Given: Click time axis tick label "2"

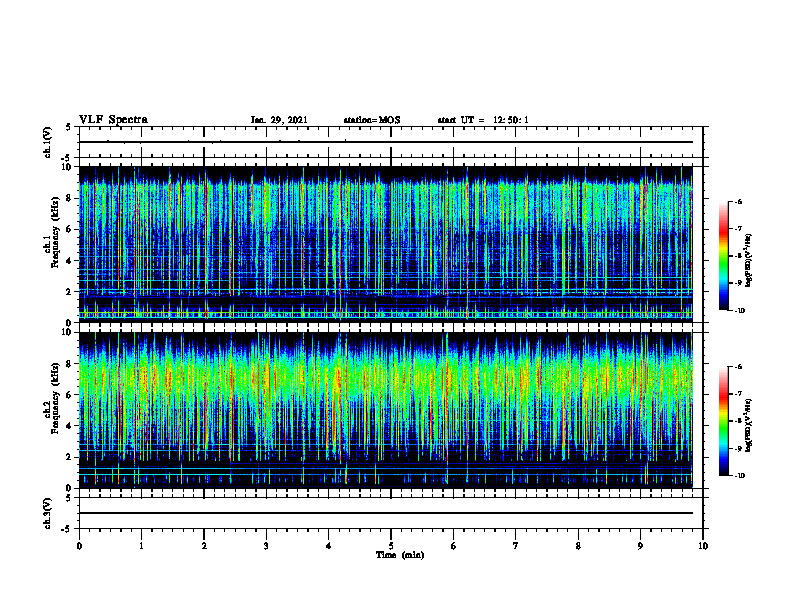Looking at the screenshot, I should pyautogui.click(x=204, y=546).
